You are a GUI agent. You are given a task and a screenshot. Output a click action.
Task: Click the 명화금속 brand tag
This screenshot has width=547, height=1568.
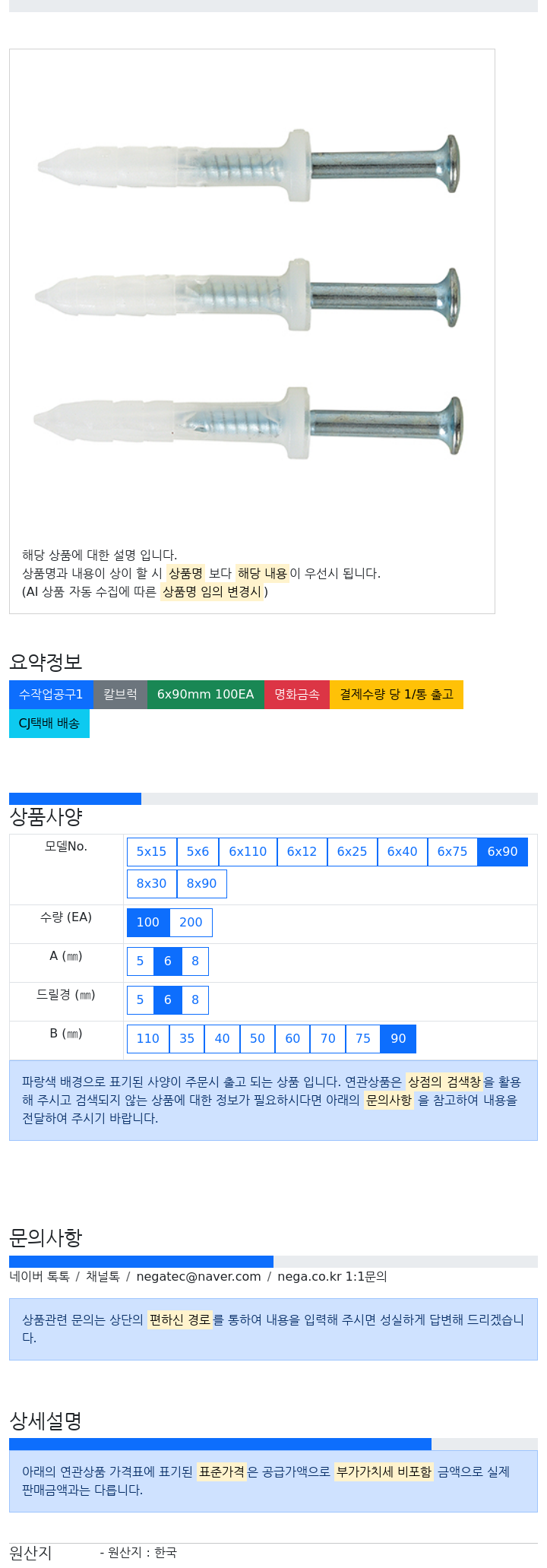pos(297,695)
